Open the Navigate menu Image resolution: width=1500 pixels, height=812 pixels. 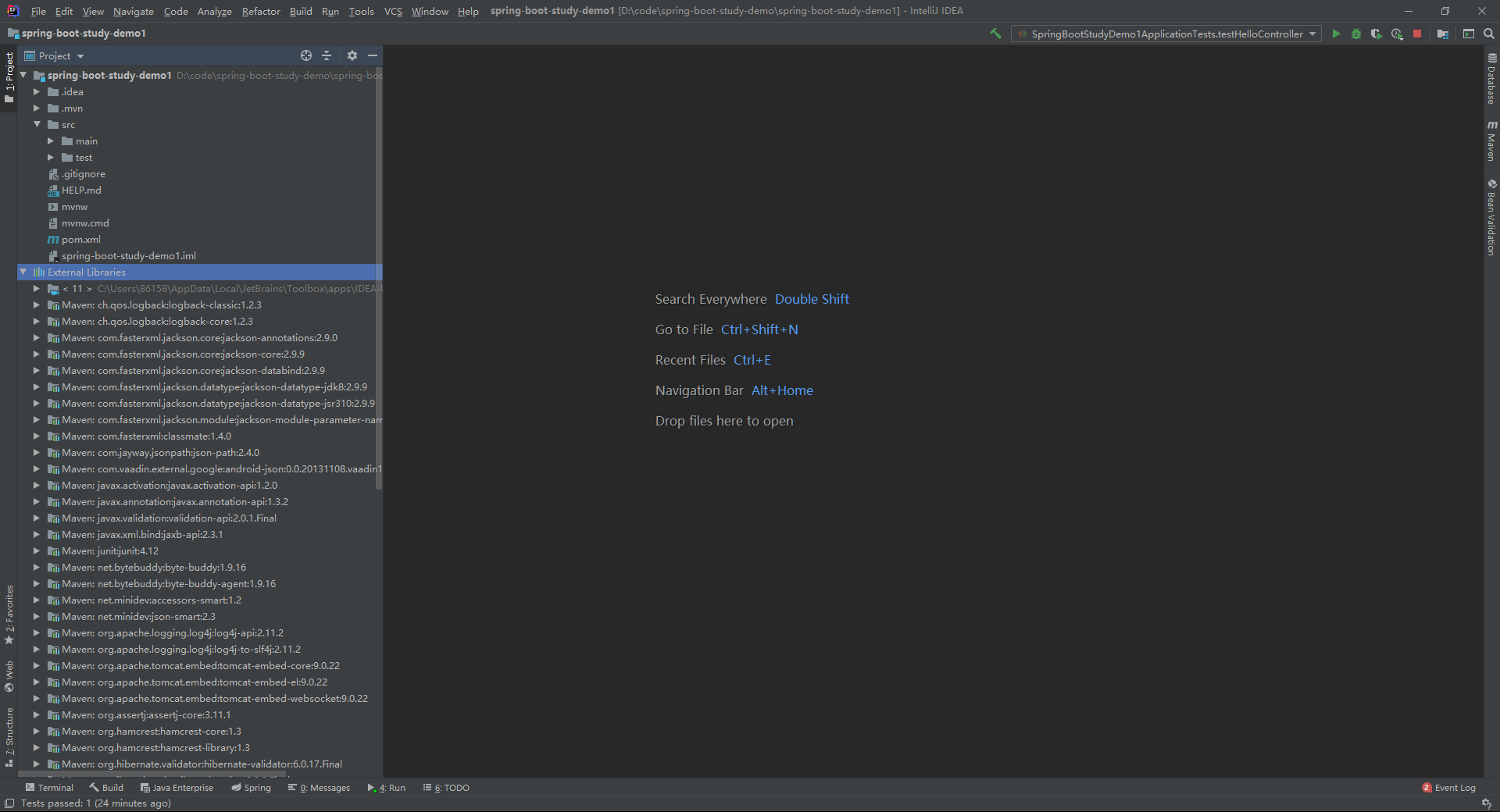(134, 11)
